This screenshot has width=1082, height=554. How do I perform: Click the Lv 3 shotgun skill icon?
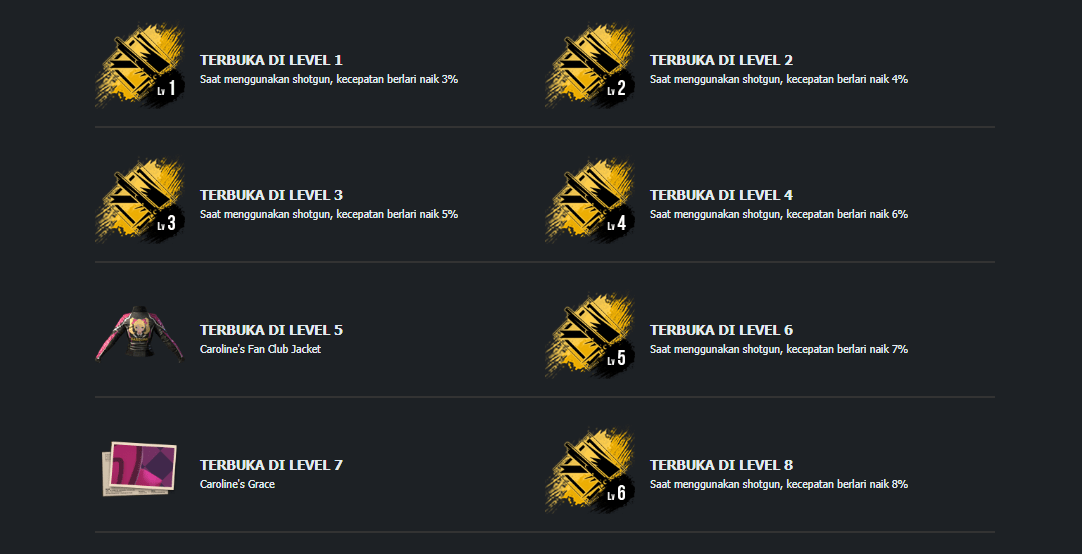coord(140,201)
